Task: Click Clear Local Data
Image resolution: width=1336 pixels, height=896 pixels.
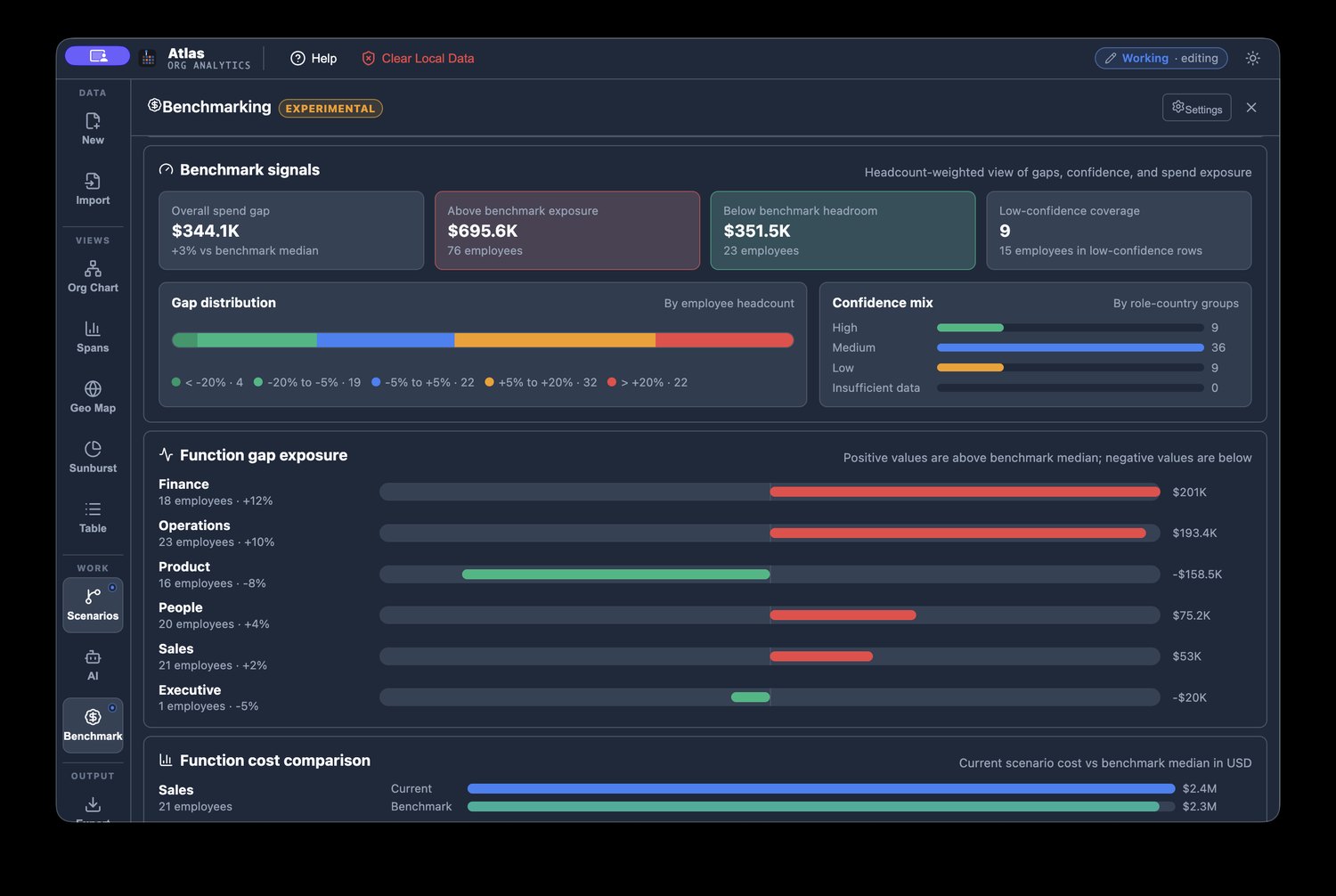Action: point(418,58)
